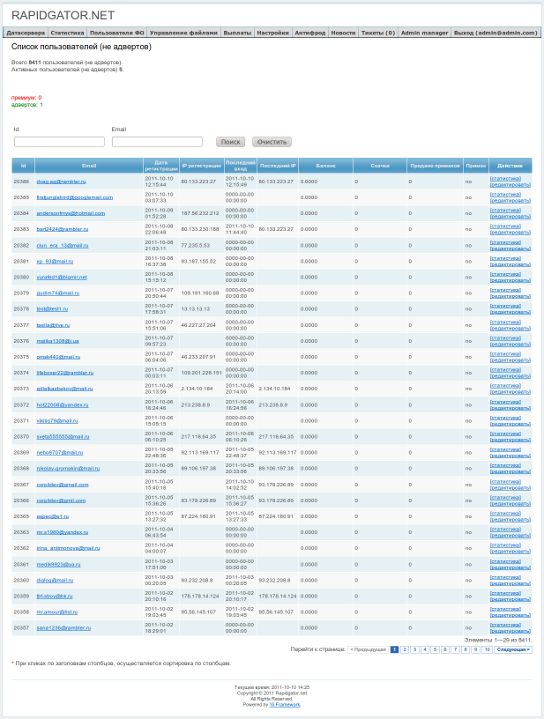Sort table by Дата регистрации column header
544x719 pixels.
click(x=161, y=166)
